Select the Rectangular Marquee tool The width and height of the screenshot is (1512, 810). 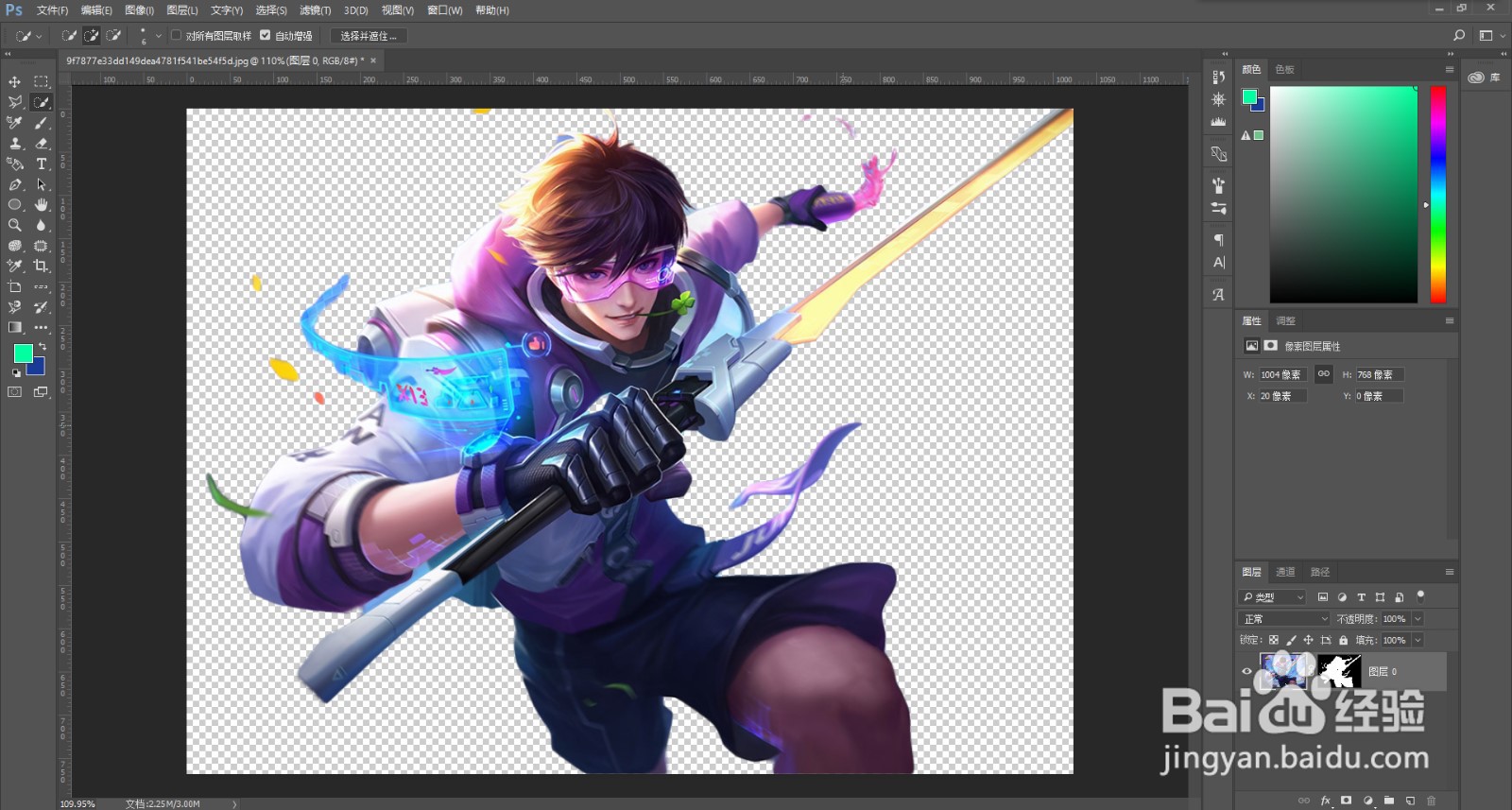pos(41,81)
